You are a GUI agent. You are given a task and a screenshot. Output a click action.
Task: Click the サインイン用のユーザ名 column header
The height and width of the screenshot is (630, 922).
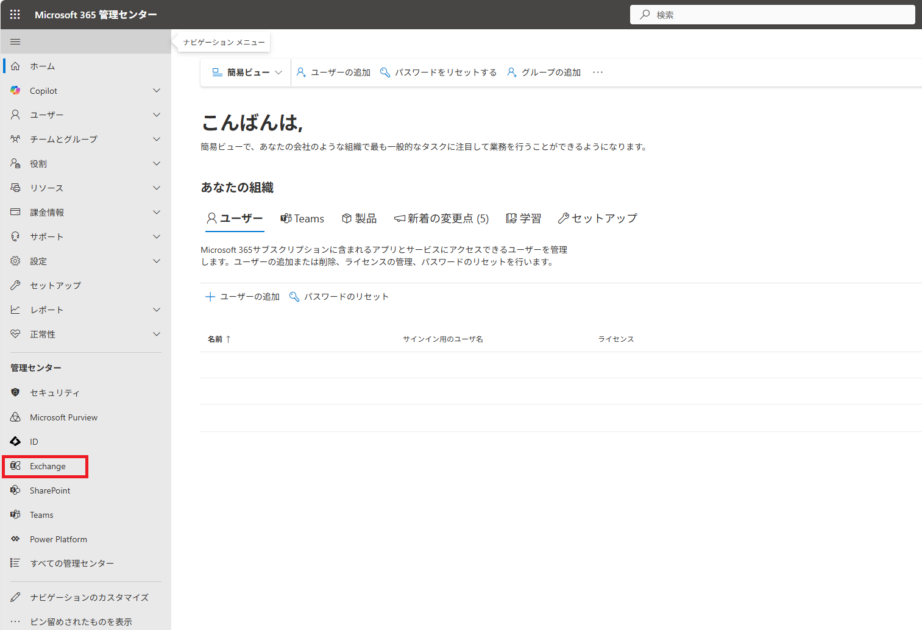(x=443, y=339)
